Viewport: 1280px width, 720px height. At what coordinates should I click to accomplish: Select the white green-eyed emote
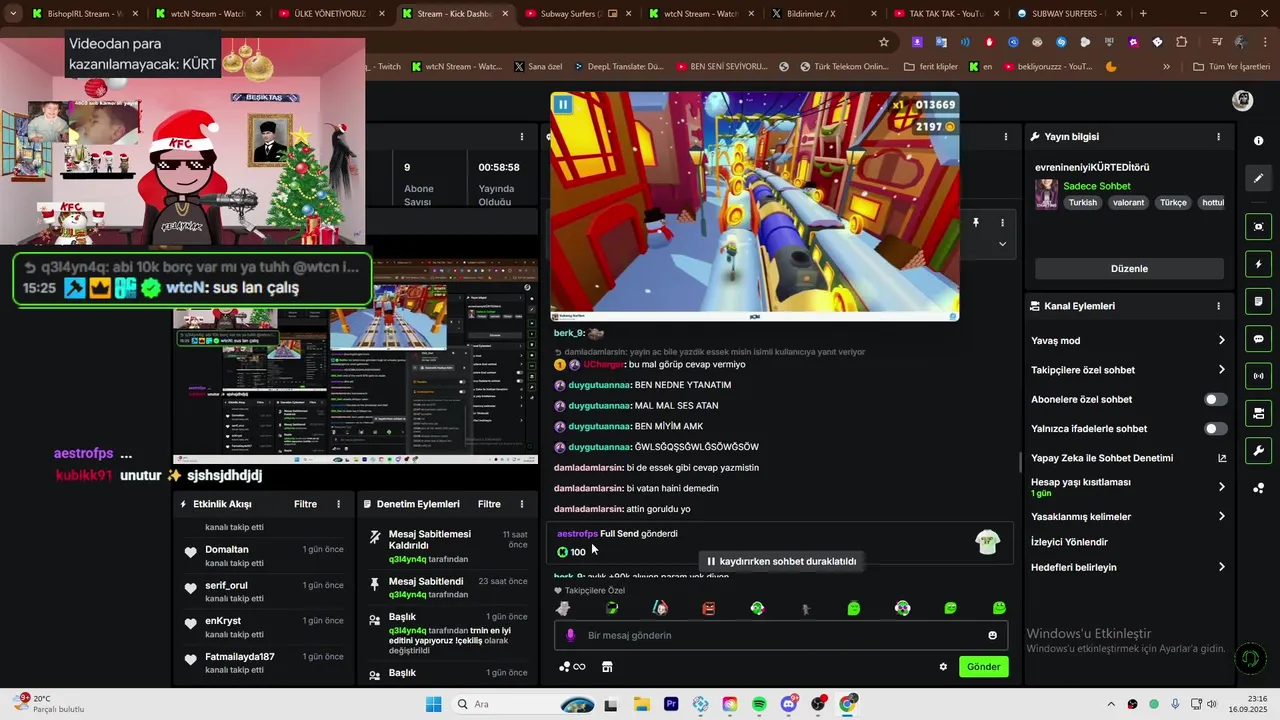[x=758, y=608]
